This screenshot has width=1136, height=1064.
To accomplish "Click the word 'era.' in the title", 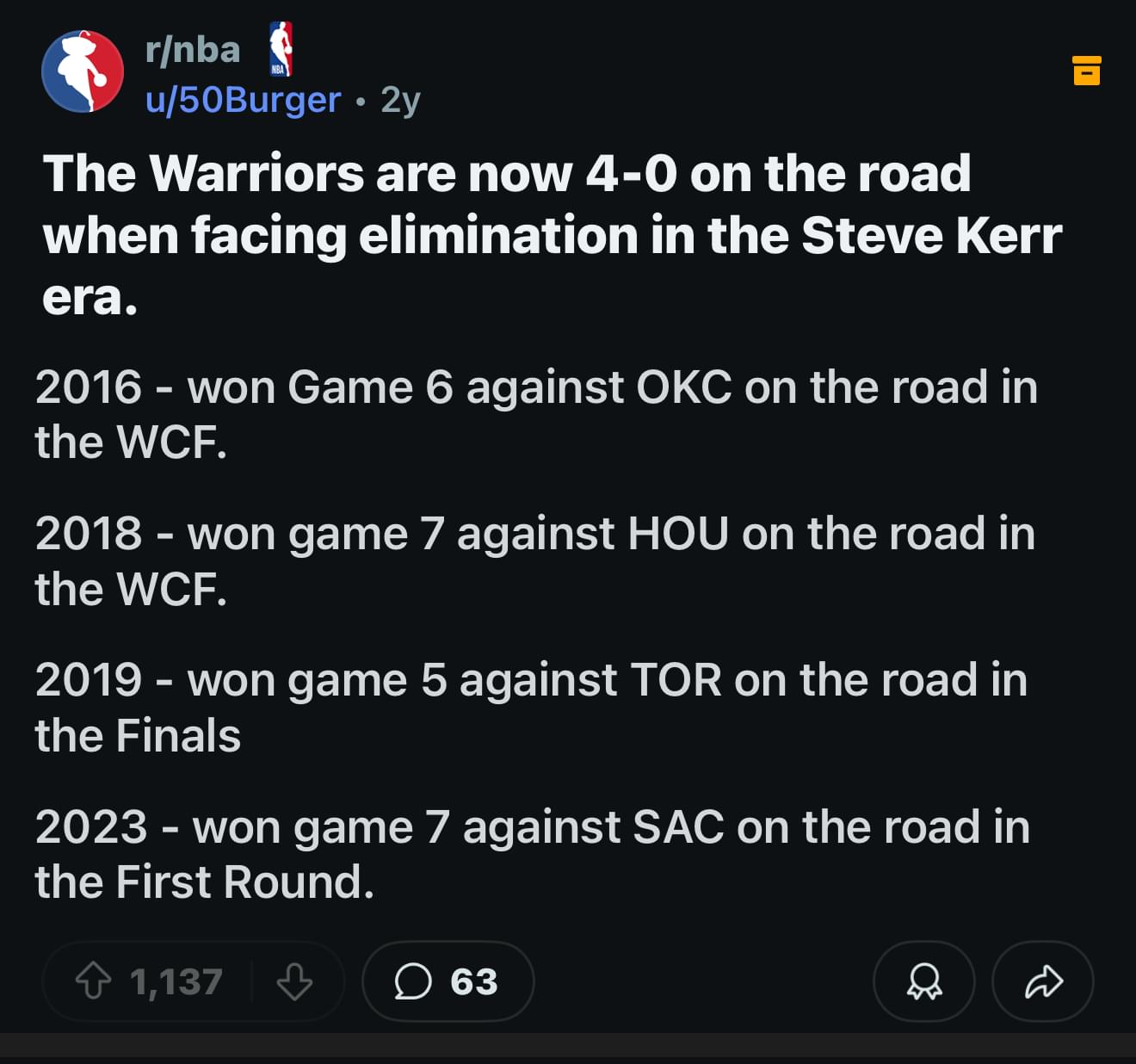I will point(90,298).
